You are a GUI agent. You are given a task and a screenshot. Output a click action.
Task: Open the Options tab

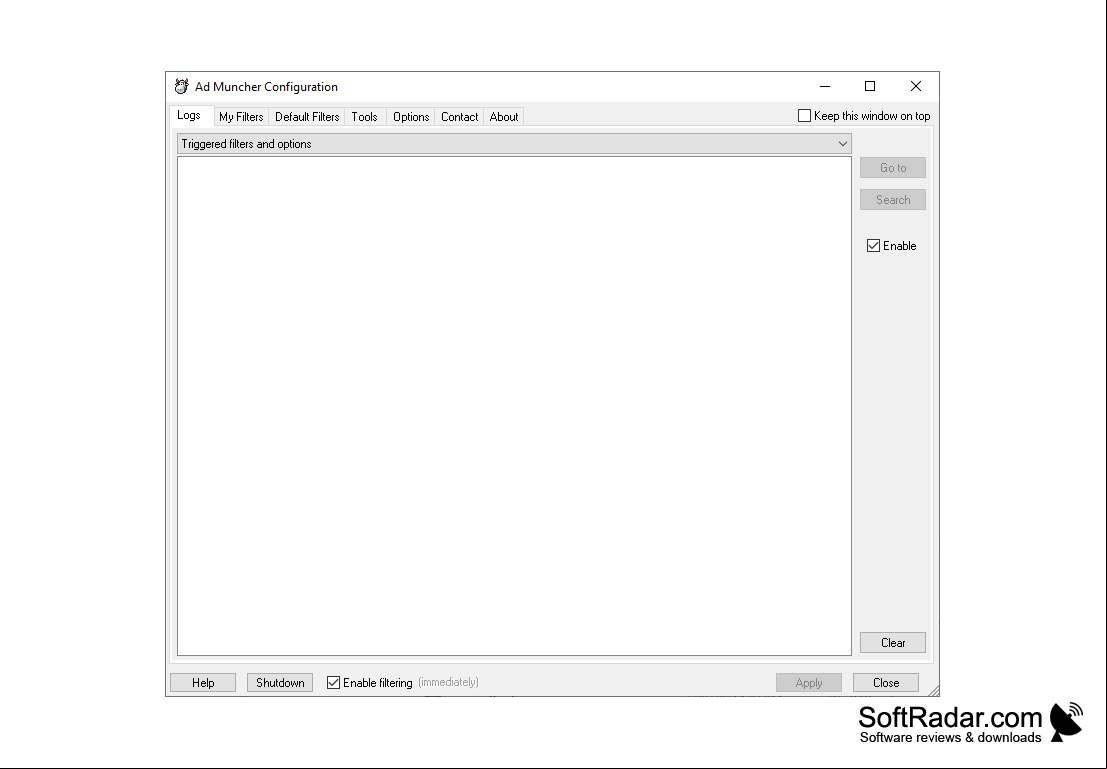point(411,117)
